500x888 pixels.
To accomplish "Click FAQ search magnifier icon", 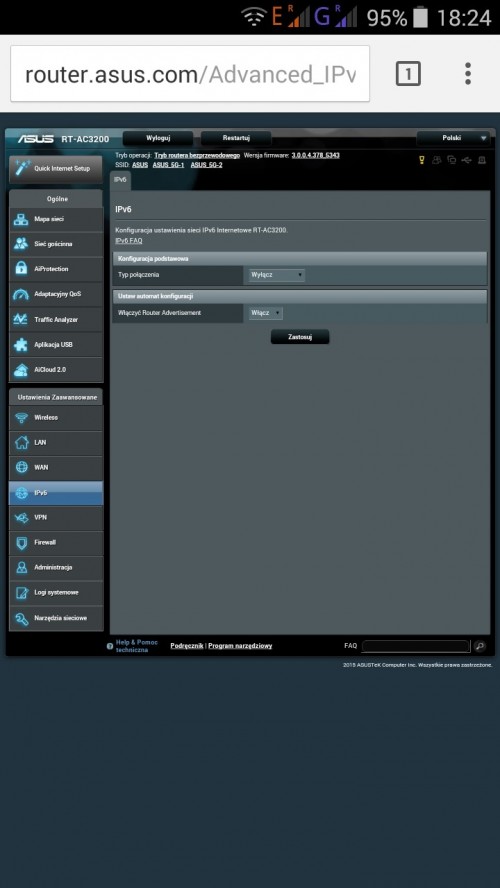I will (480, 646).
